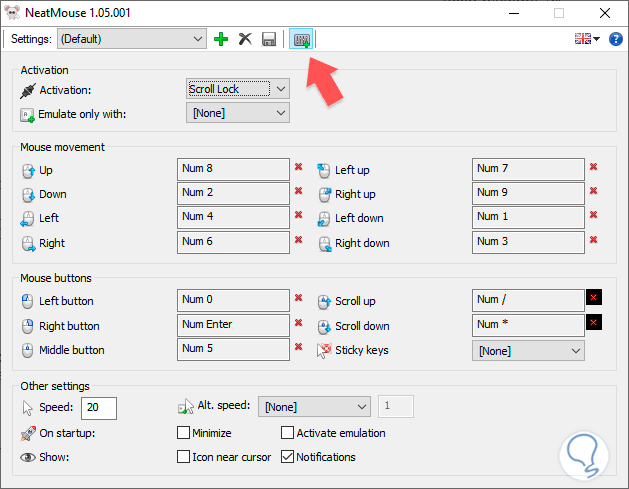The height and width of the screenshot is (489, 629).
Task: Enable Minimize on startup
Action: coord(183,433)
